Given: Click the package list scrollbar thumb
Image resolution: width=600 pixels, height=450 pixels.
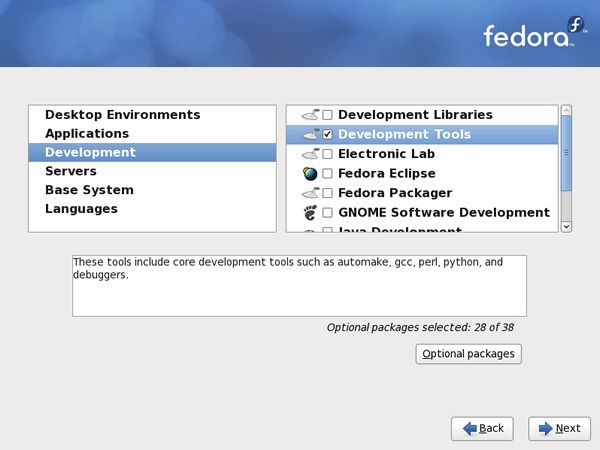Looking at the screenshot, I should [566, 153].
